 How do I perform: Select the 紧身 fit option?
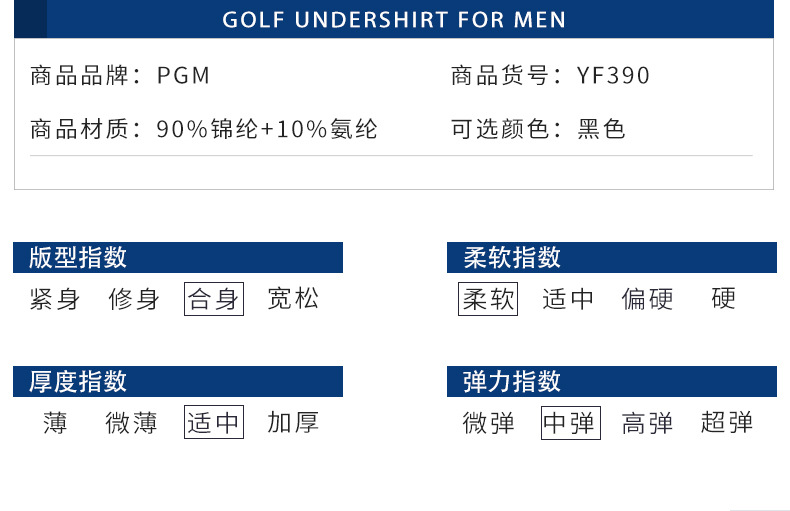55,299
